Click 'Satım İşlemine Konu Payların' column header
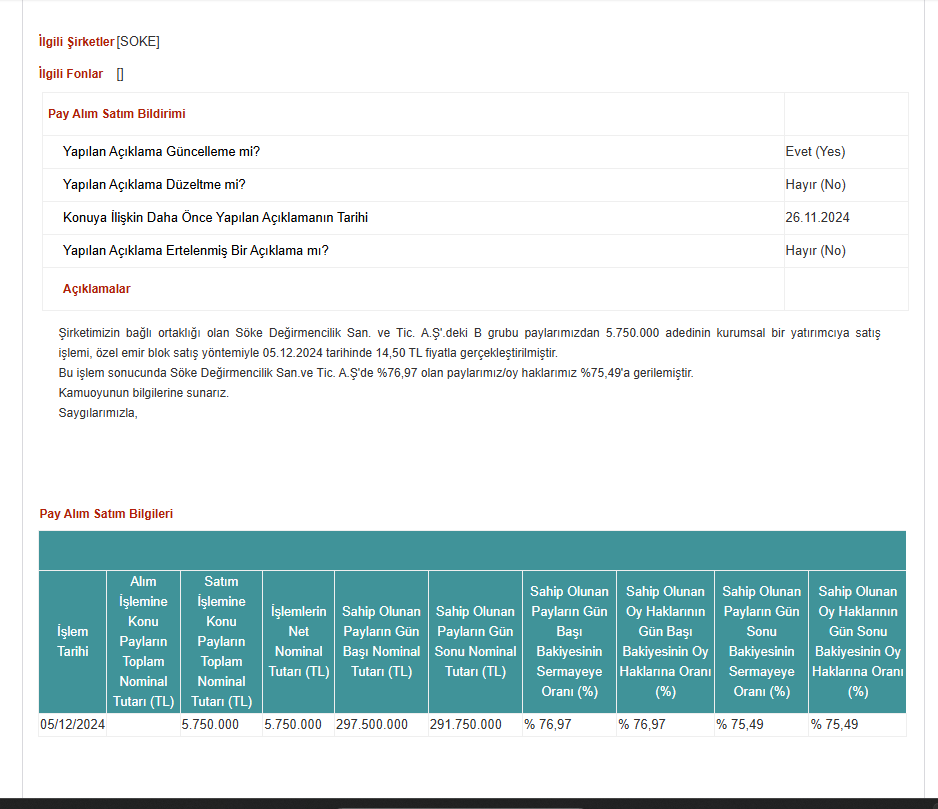This screenshot has height=809, width=938. tap(221, 641)
